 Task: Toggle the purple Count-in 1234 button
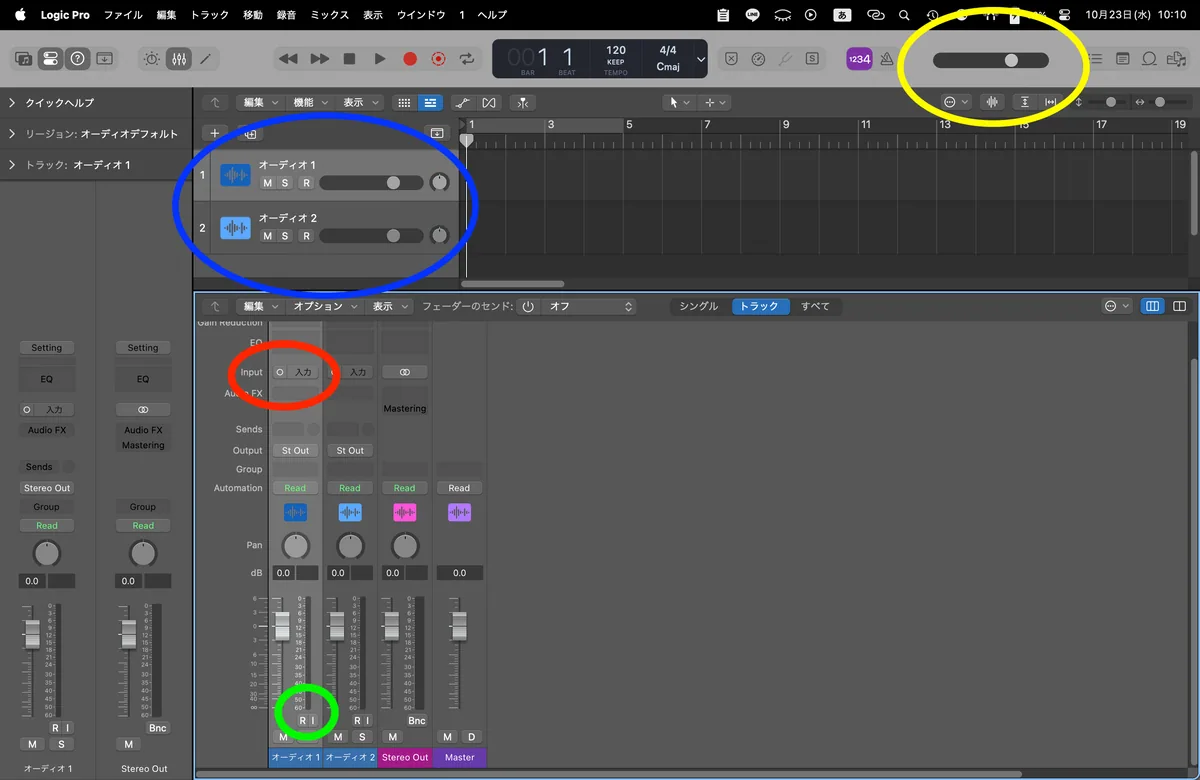(x=858, y=59)
